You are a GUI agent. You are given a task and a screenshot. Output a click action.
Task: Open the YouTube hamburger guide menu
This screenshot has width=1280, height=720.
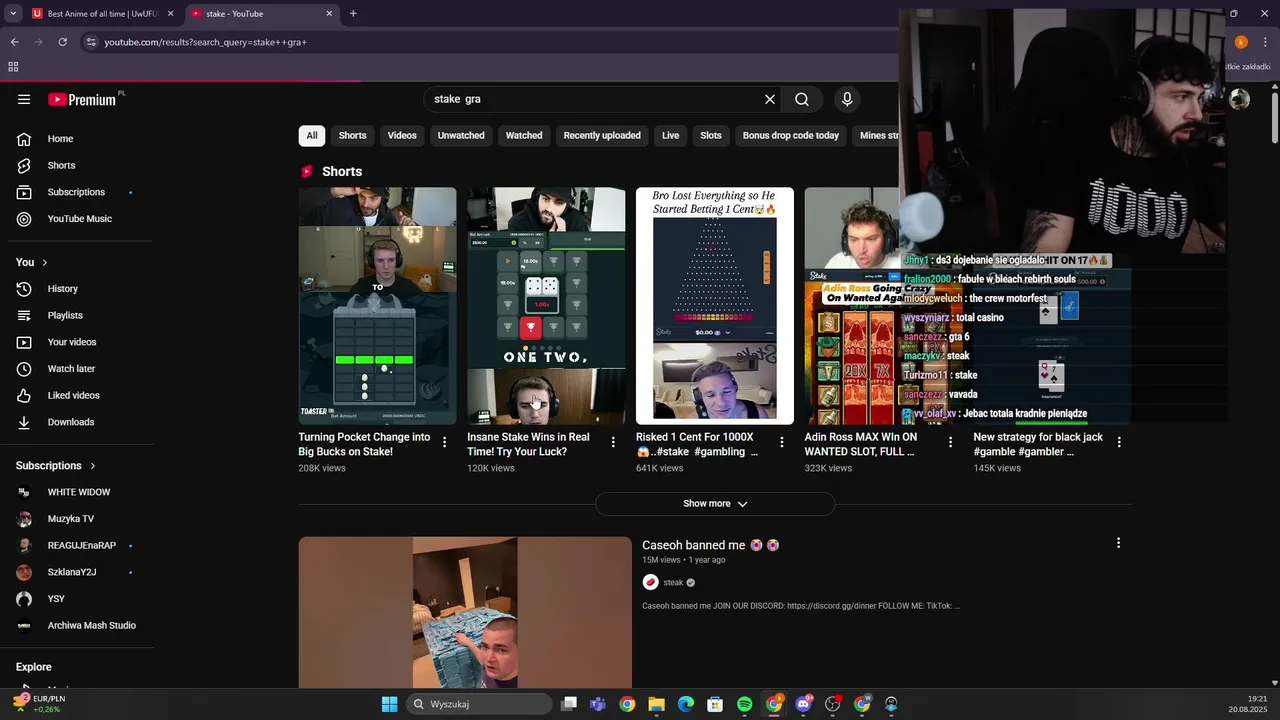pyautogui.click(x=24, y=99)
